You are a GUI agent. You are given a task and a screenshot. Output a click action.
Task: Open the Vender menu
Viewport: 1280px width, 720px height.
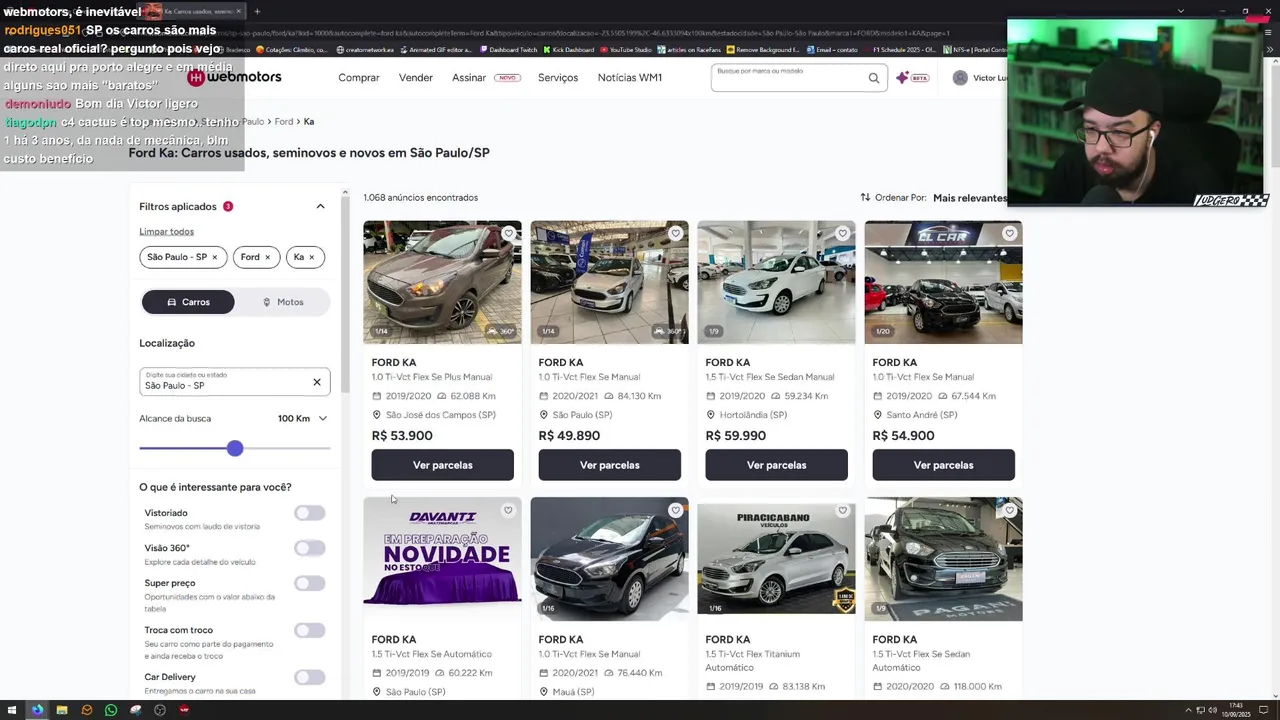pyautogui.click(x=416, y=77)
